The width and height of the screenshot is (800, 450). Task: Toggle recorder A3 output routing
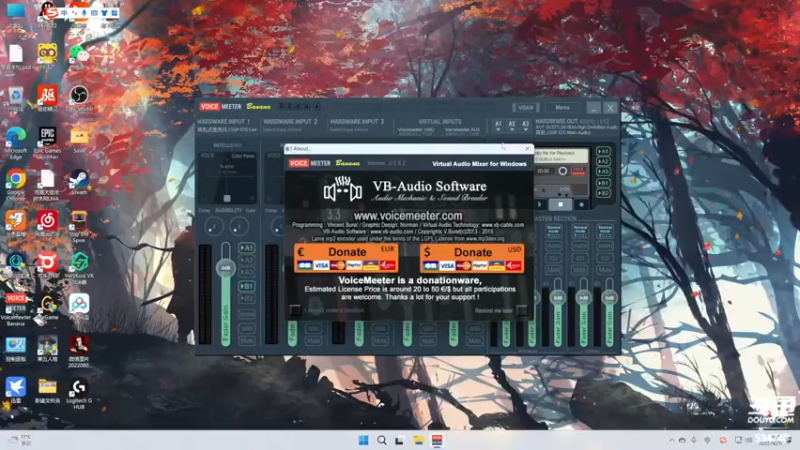pyautogui.click(x=604, y=171)
